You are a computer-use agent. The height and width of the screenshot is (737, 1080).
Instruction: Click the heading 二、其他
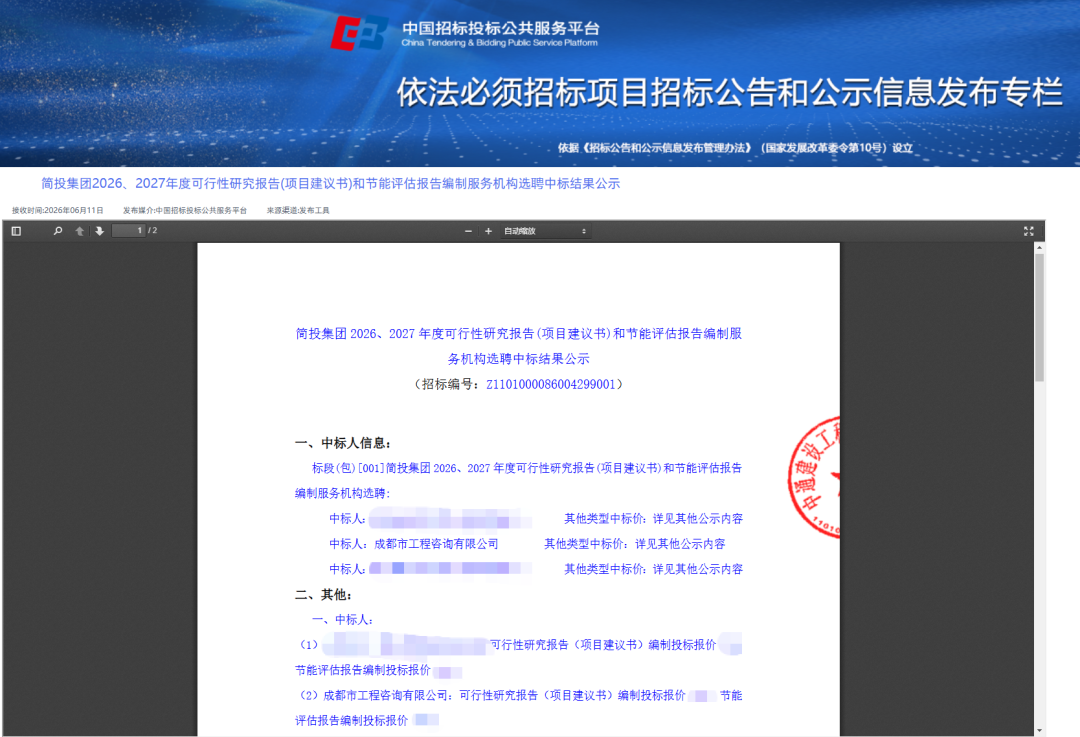tap(324, 595)
